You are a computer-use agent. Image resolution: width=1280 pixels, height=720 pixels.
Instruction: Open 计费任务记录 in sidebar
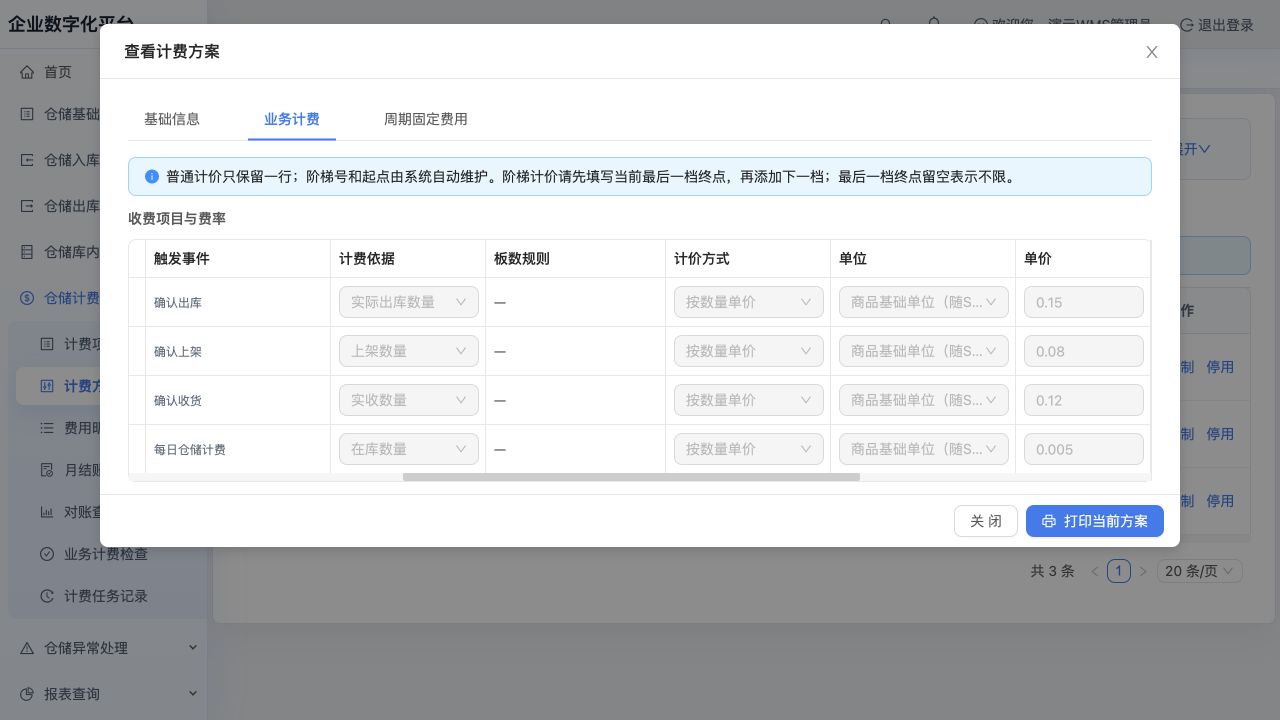[108, 596]
